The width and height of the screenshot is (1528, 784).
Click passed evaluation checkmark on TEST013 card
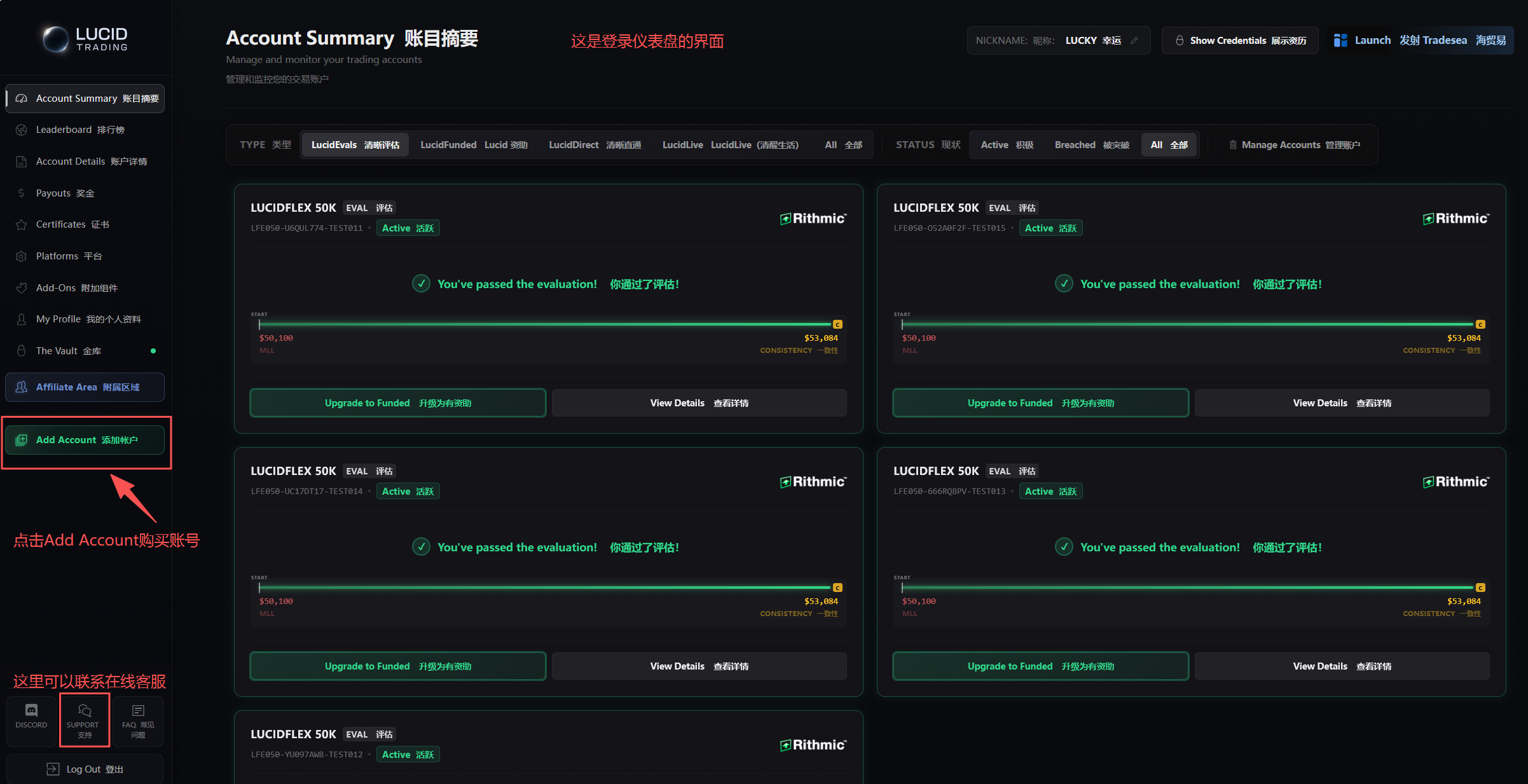pos(1064,547)
